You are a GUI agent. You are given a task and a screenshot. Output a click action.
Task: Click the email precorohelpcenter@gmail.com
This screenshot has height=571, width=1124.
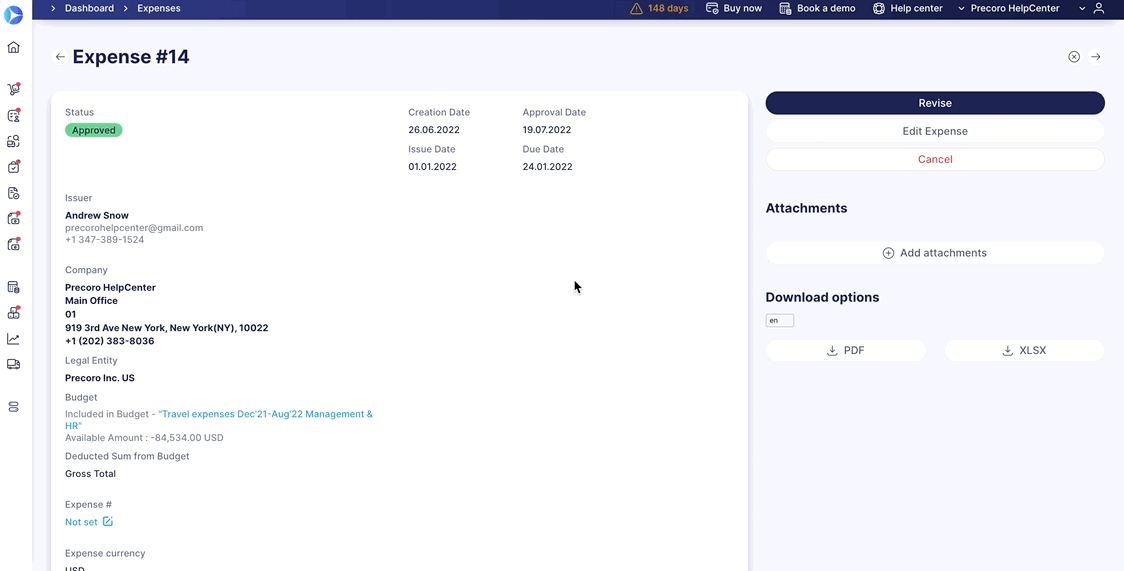click(x=134, y=228)
